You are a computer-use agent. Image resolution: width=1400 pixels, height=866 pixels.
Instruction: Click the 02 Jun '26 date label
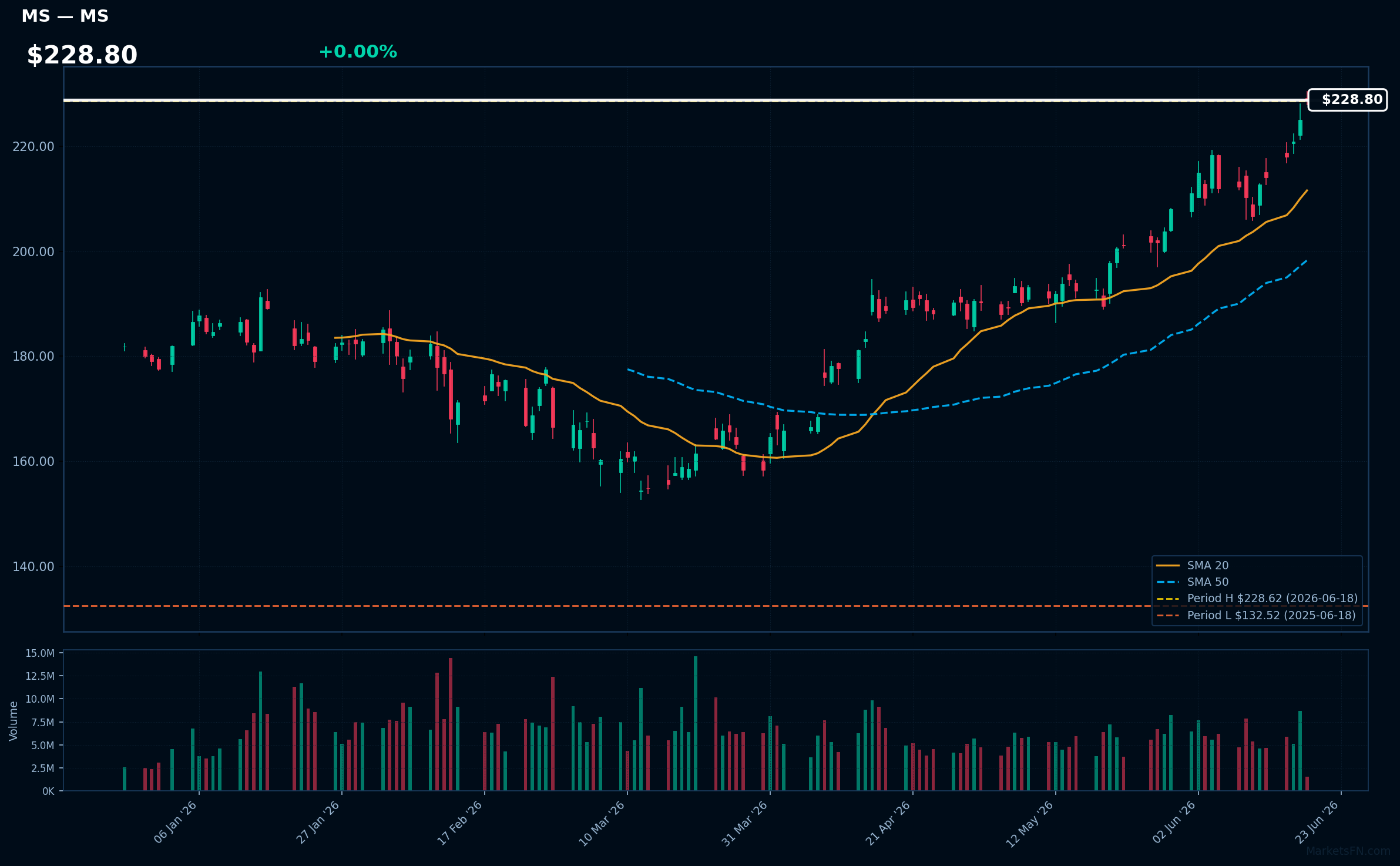click(1174, 823)
